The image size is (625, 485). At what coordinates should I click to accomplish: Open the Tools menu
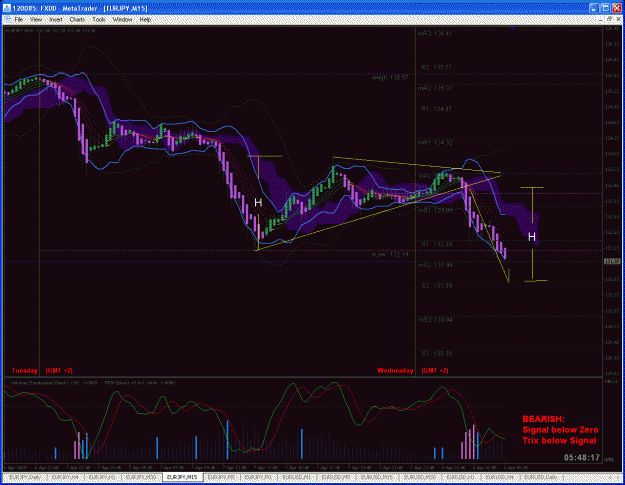tap(99, 19)
